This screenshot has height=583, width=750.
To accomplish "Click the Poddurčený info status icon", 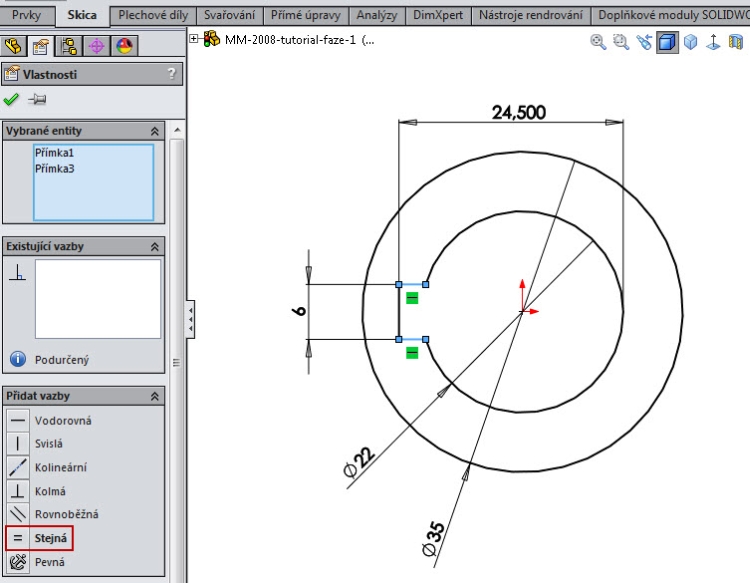I will [18, 359].
